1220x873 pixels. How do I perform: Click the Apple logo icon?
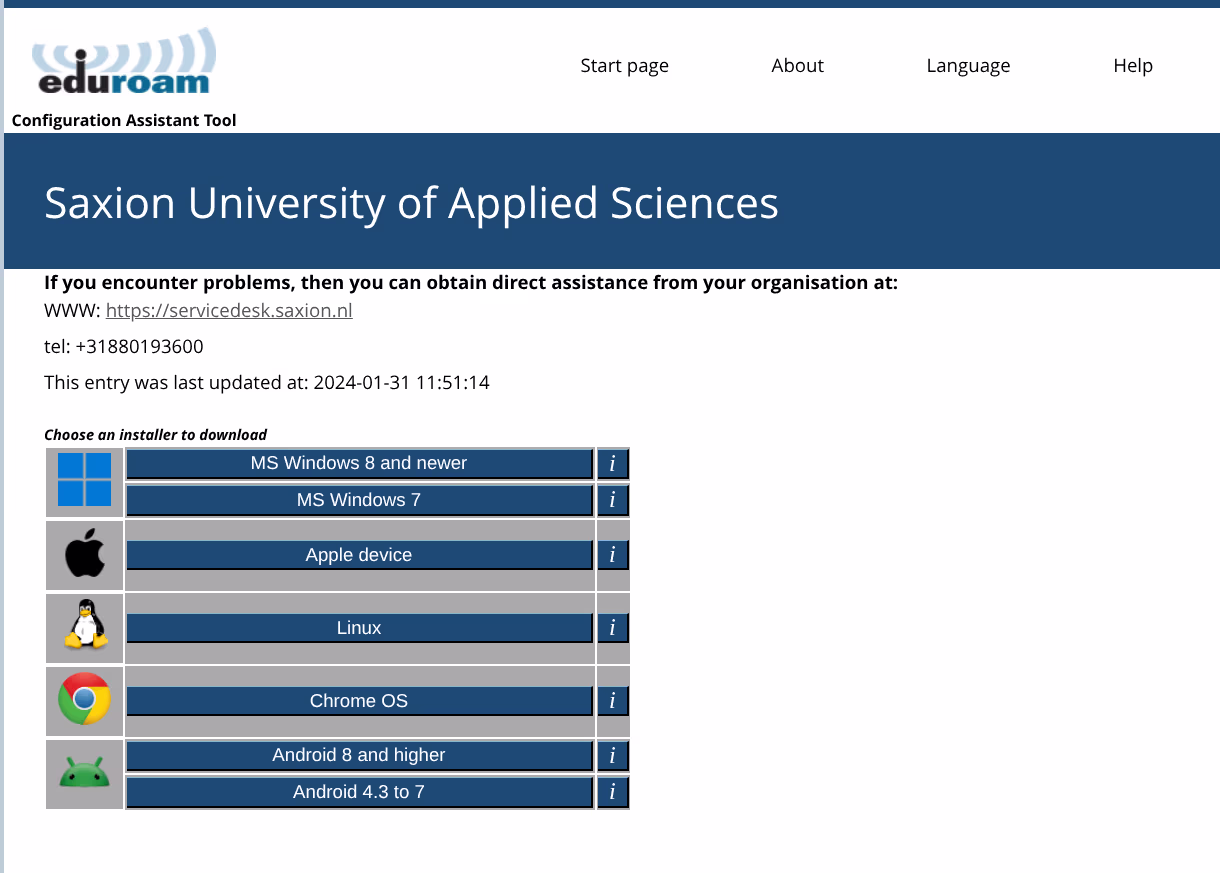(x=85, y=553)
